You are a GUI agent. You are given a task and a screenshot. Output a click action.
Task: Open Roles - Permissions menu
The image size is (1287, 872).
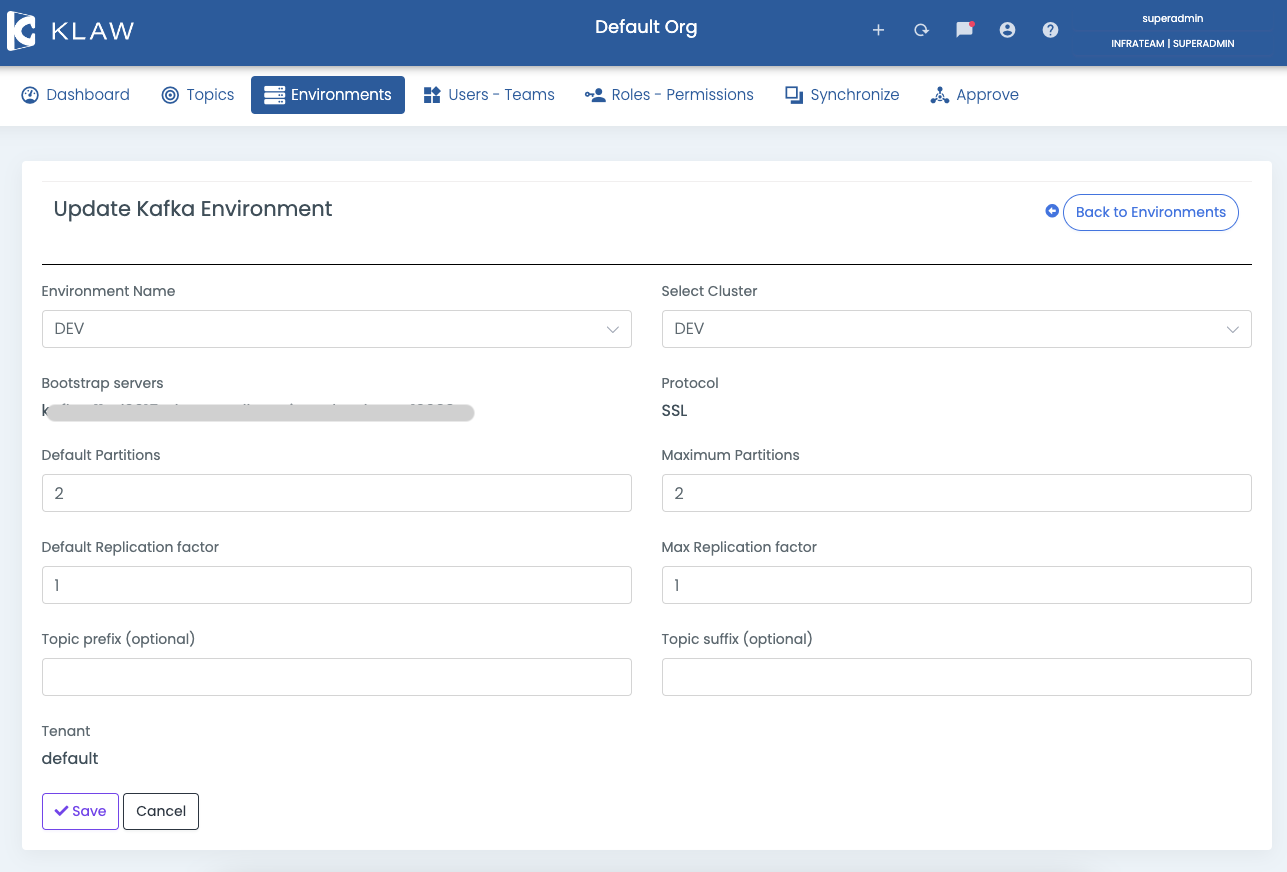point(669,95)
